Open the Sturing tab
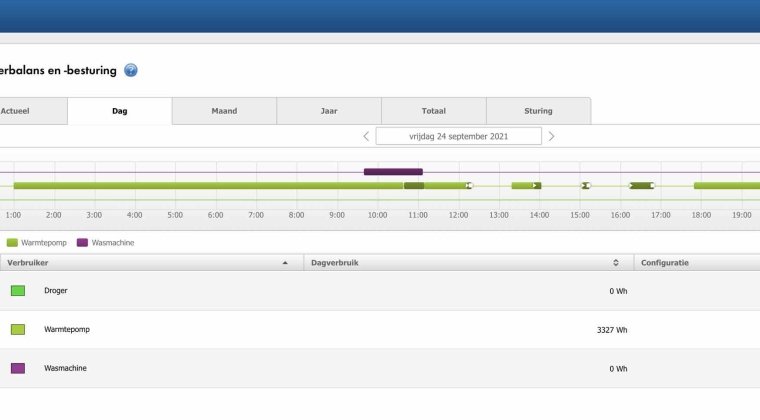 (x=538, y=111)
